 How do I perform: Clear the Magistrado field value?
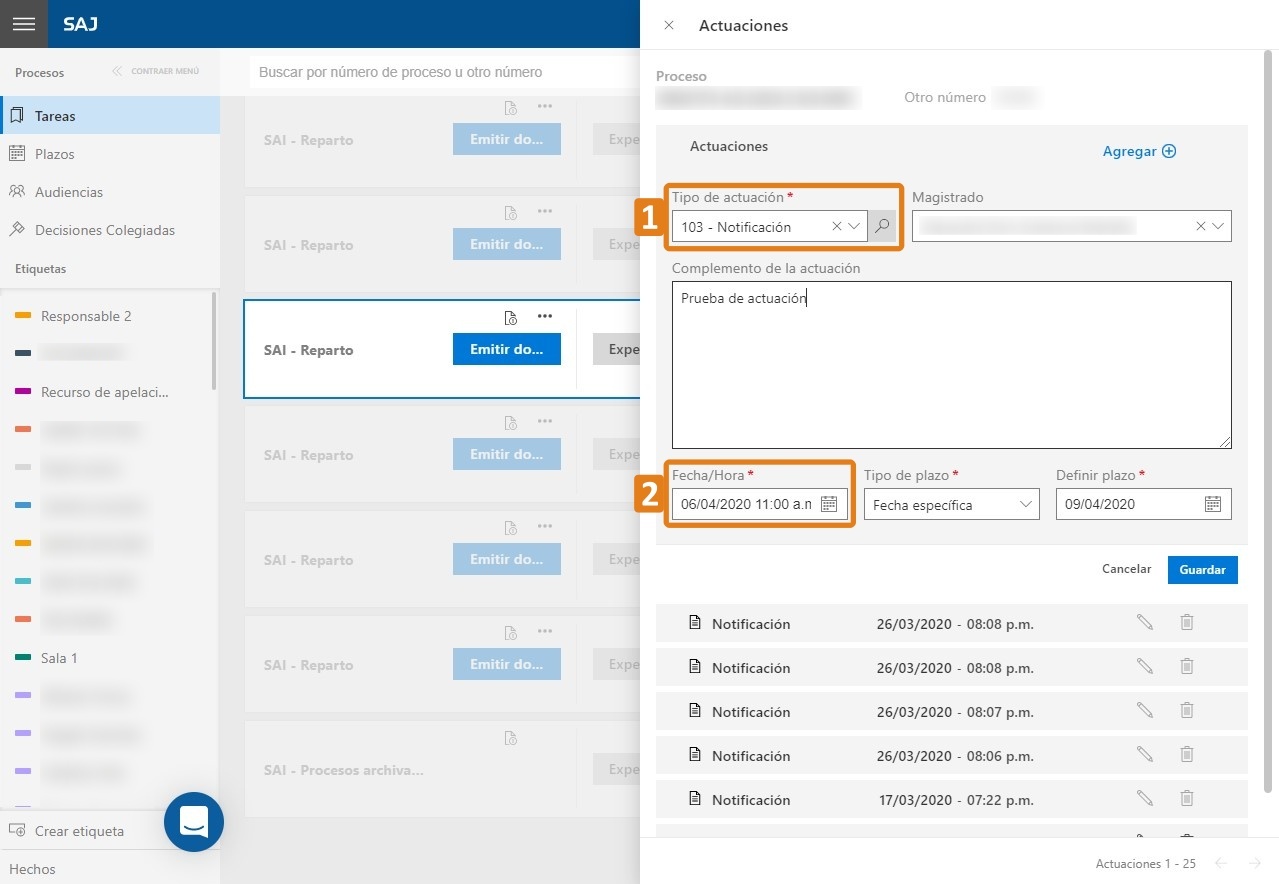[x=1201, y=227]
